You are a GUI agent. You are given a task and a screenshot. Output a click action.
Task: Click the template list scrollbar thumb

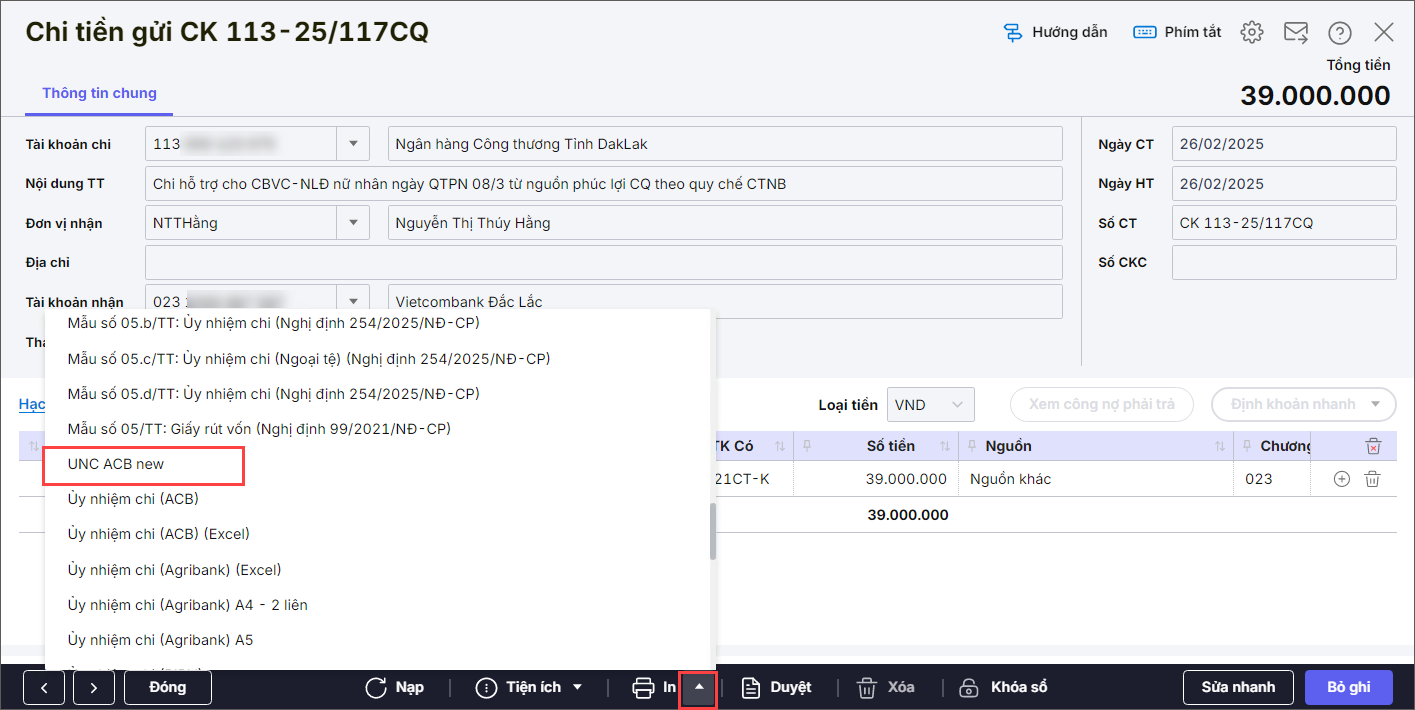point(713,530)
